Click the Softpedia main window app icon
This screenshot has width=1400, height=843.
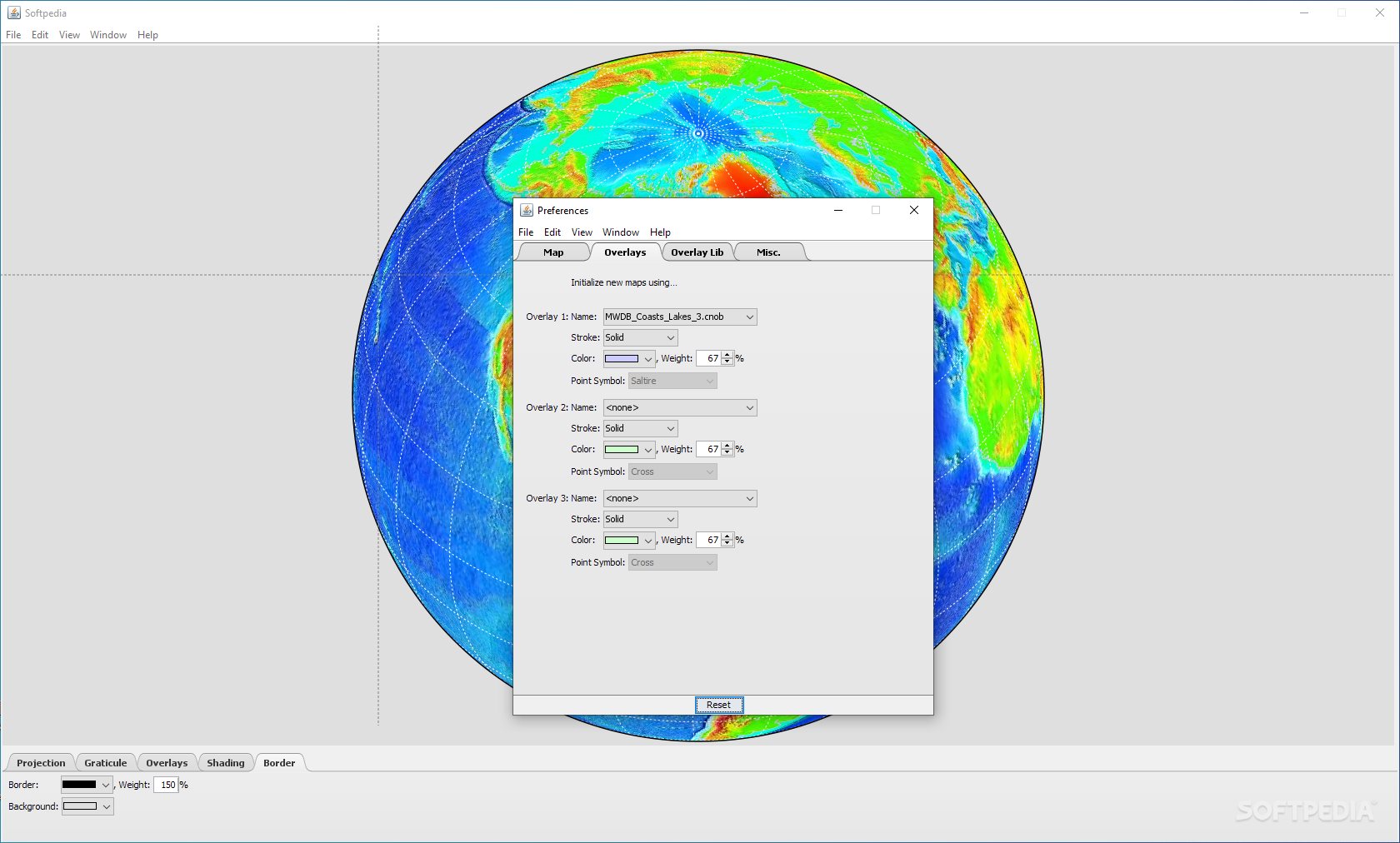(x=14, y=12)
